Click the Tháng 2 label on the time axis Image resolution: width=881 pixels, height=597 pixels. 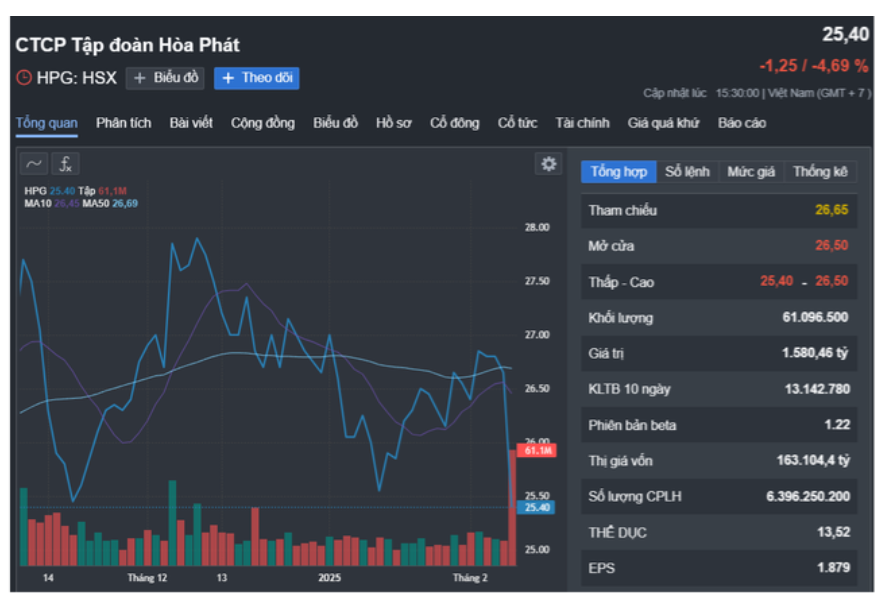(x=470, y=577)
